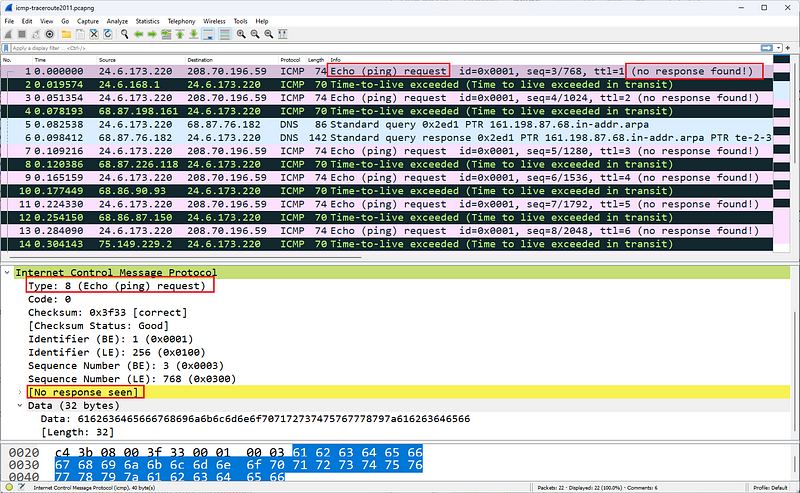Sort by the Source column header
The width and height of the screenshot is (800, 493).
pyautogui.click(x=140, y=60)
